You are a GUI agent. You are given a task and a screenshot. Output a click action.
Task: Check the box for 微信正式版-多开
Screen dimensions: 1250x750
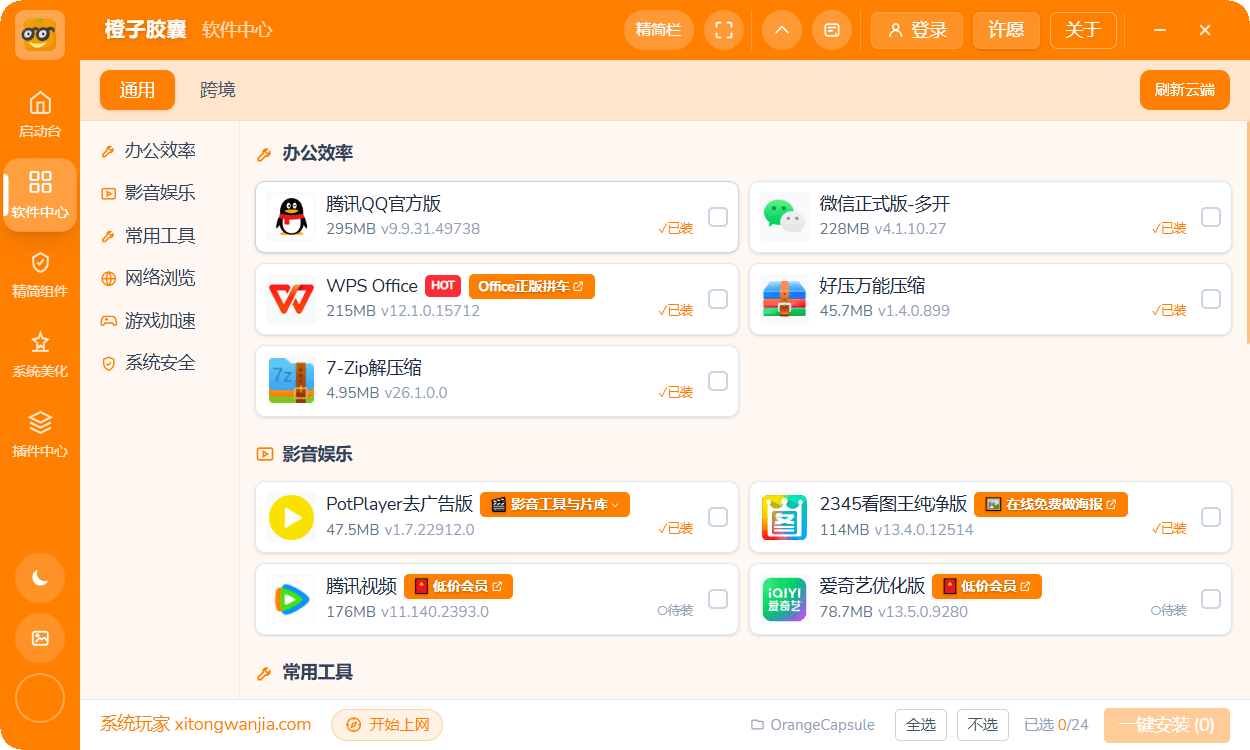pos(1211,216)
